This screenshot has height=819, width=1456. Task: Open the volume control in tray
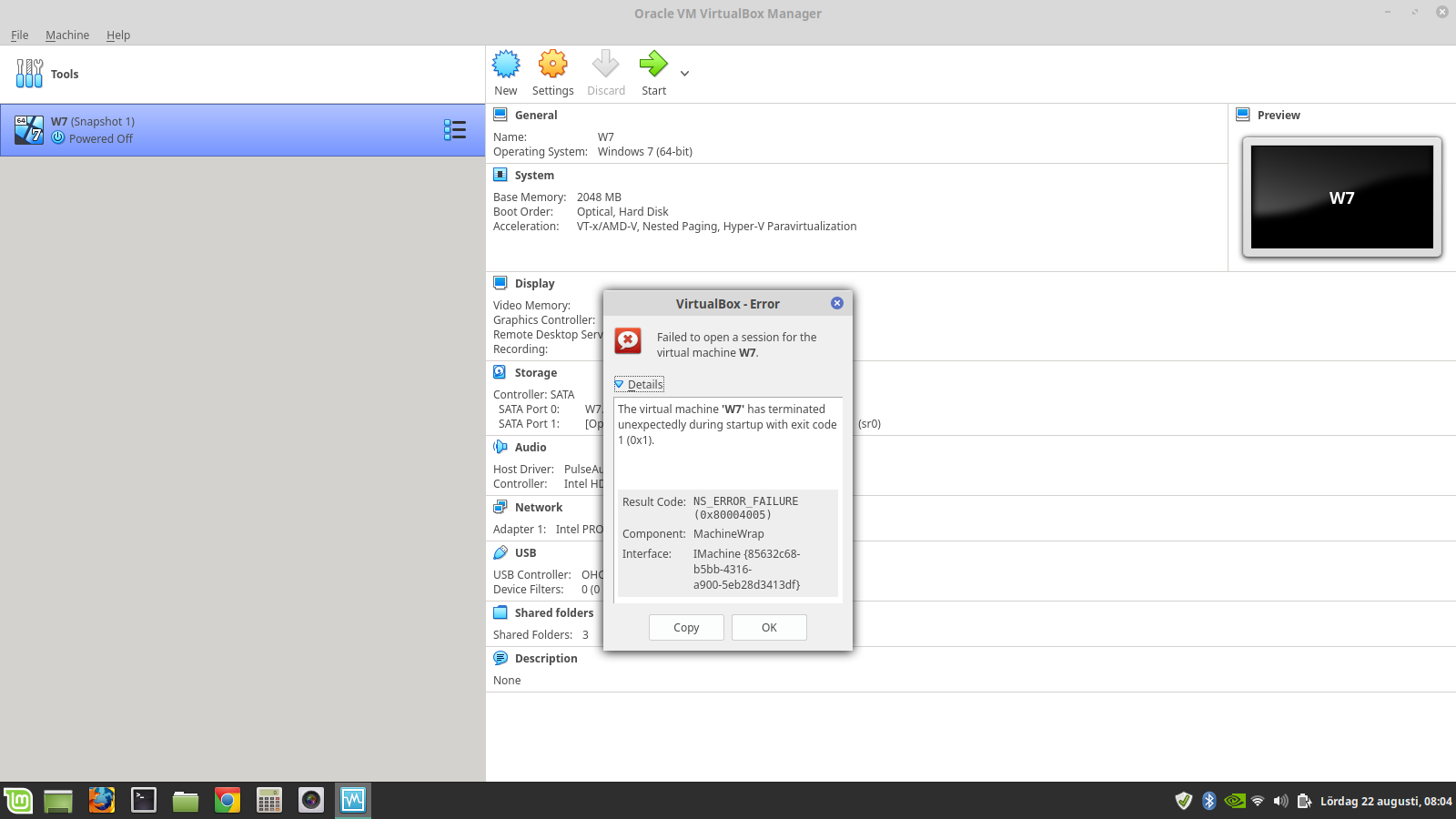pos(1281,801)
